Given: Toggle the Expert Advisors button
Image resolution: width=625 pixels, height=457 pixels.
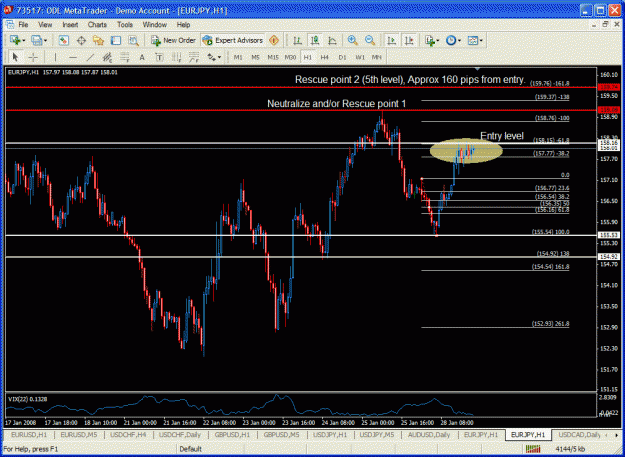Looking at the screenshot, I should (x=232, y=40).
